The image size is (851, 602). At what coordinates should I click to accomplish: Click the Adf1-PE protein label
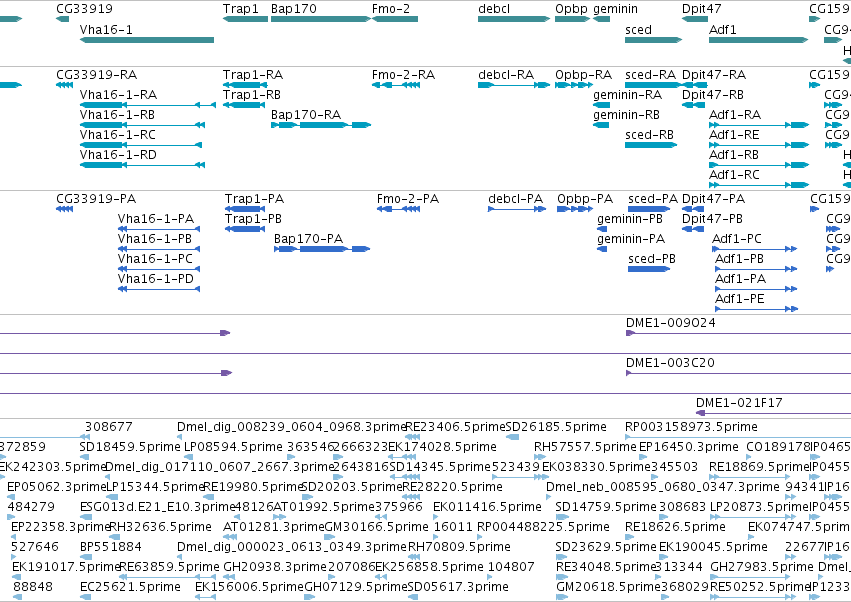740,299
